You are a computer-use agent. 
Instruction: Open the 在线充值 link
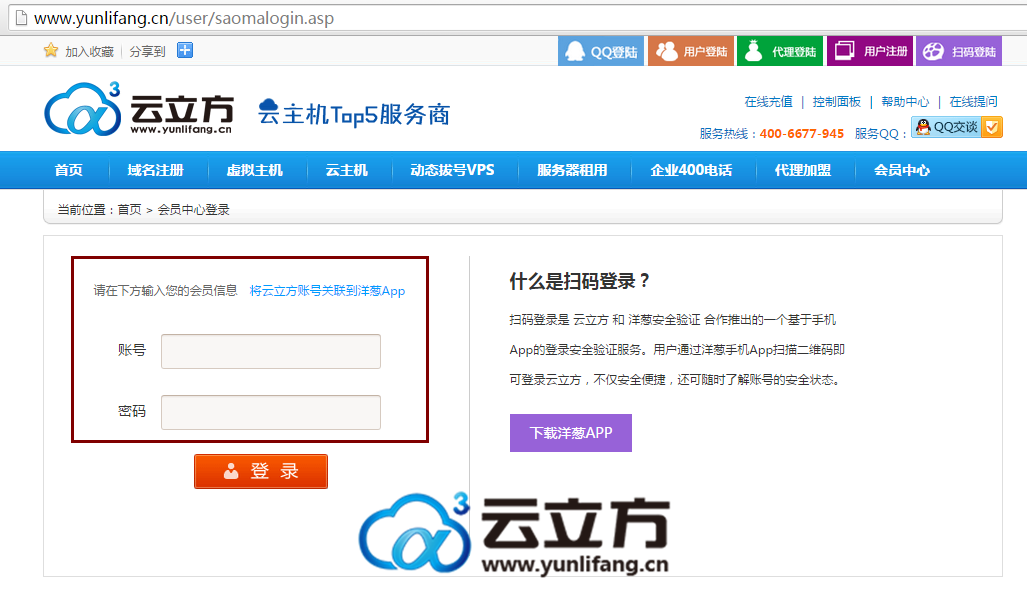(768, 102)
